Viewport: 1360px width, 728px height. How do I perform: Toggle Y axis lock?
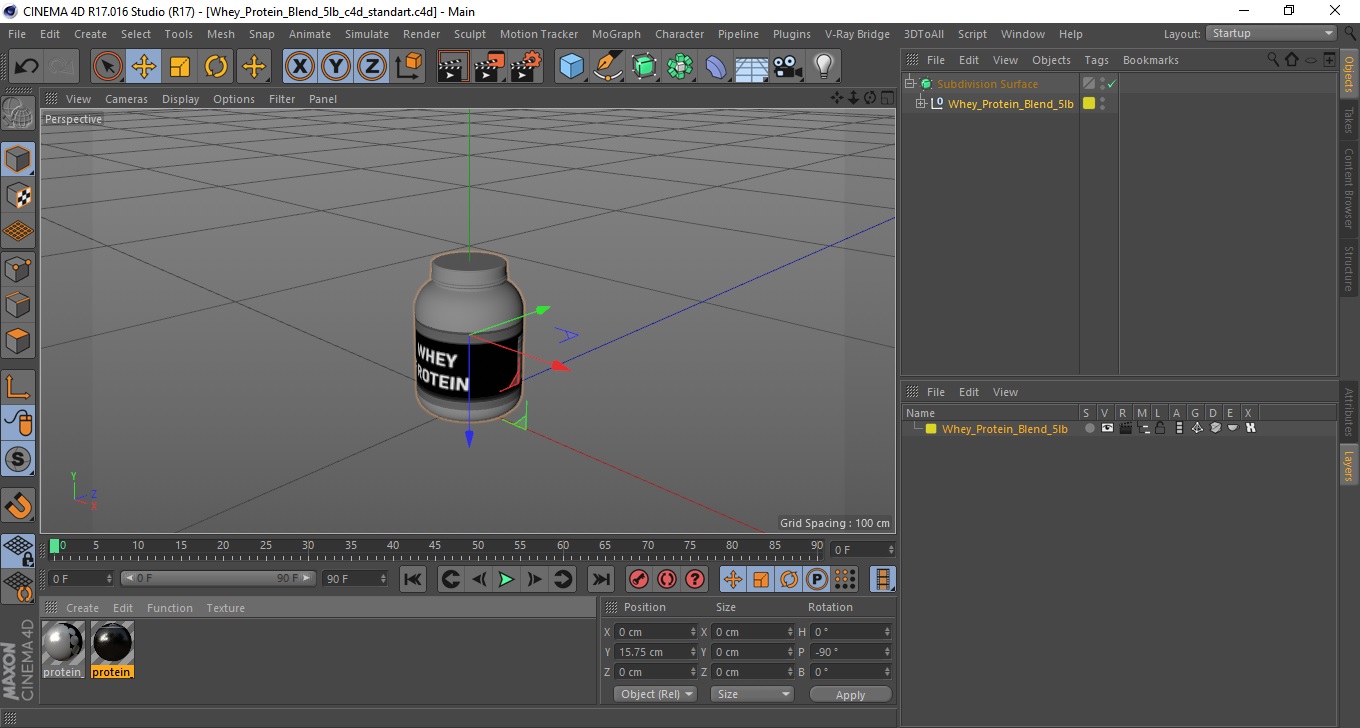click(336, 67)
